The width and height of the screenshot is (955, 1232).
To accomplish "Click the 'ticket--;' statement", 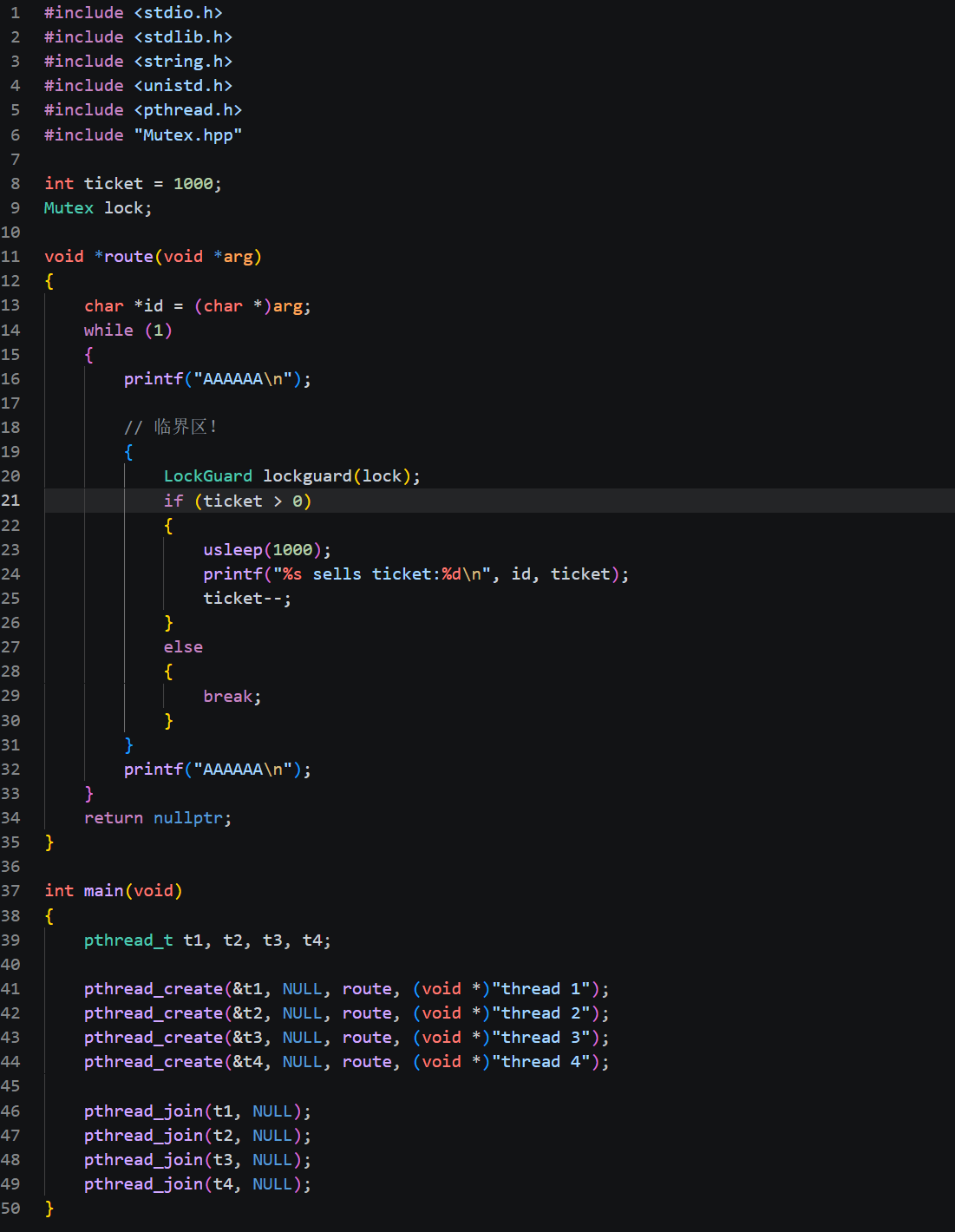I will point(247,599).
